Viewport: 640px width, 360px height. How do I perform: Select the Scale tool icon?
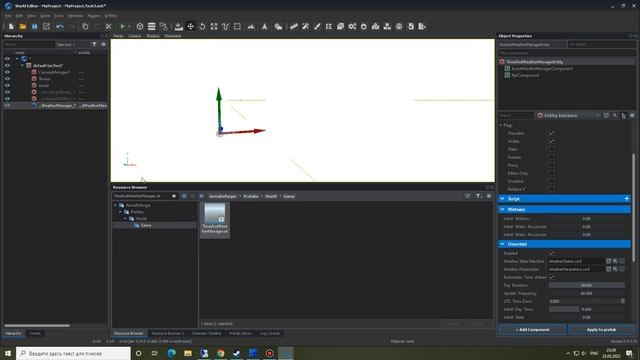[x=214, y=27]
